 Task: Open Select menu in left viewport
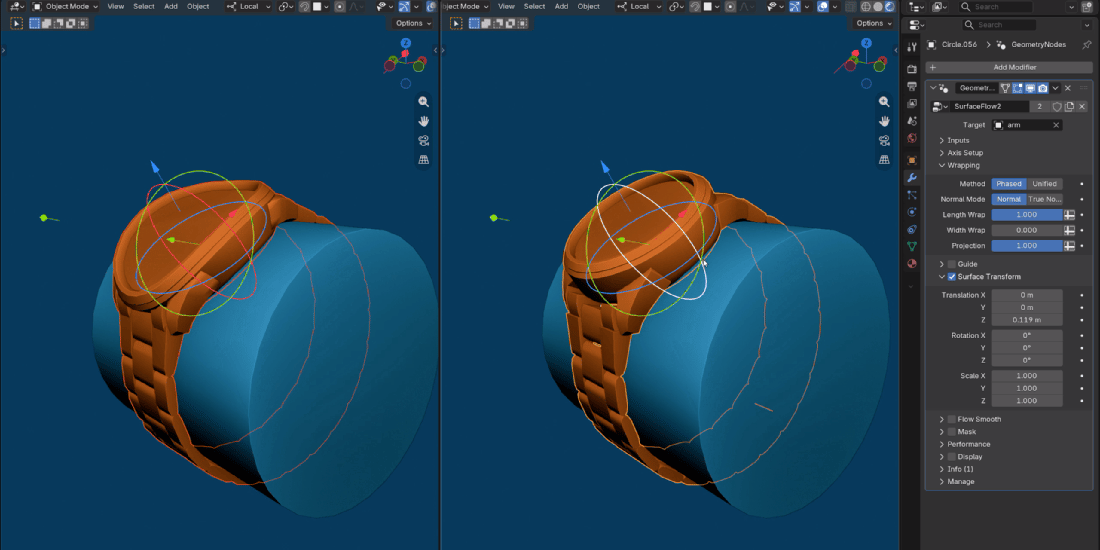coord(144,6)
